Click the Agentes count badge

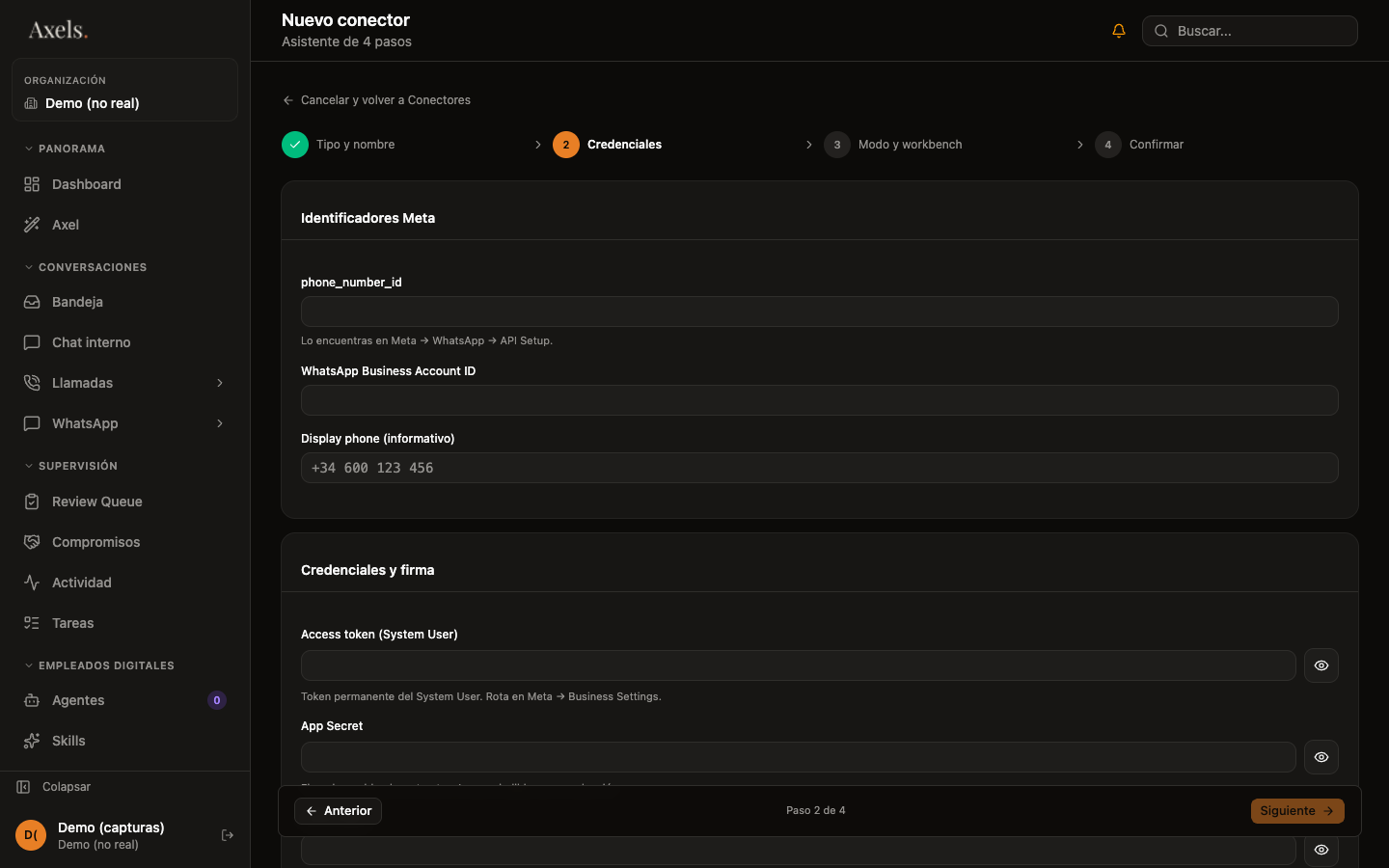coord(217,700)
